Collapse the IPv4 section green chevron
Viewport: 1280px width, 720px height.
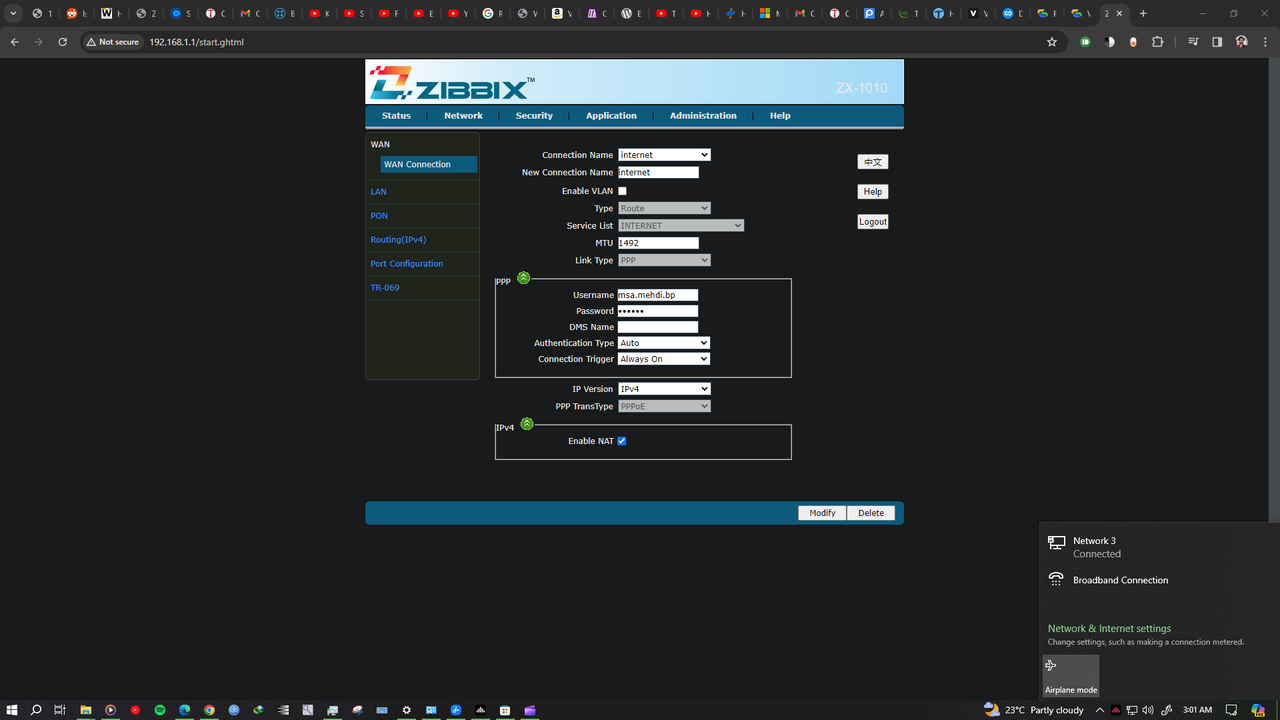pyautogui.click(x=527, y=424)
